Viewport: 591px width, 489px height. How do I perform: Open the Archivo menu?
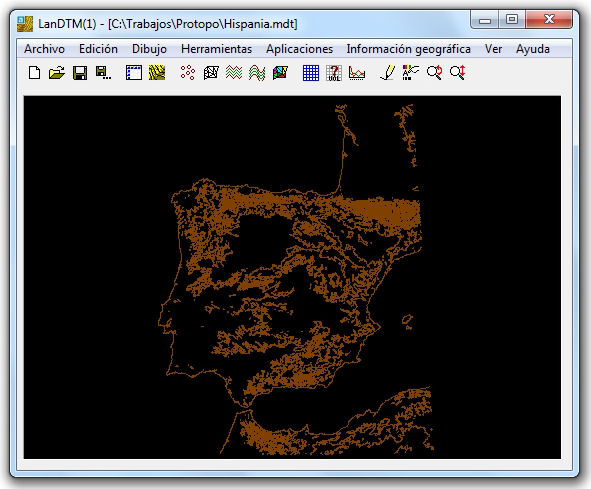coord(44,49)
